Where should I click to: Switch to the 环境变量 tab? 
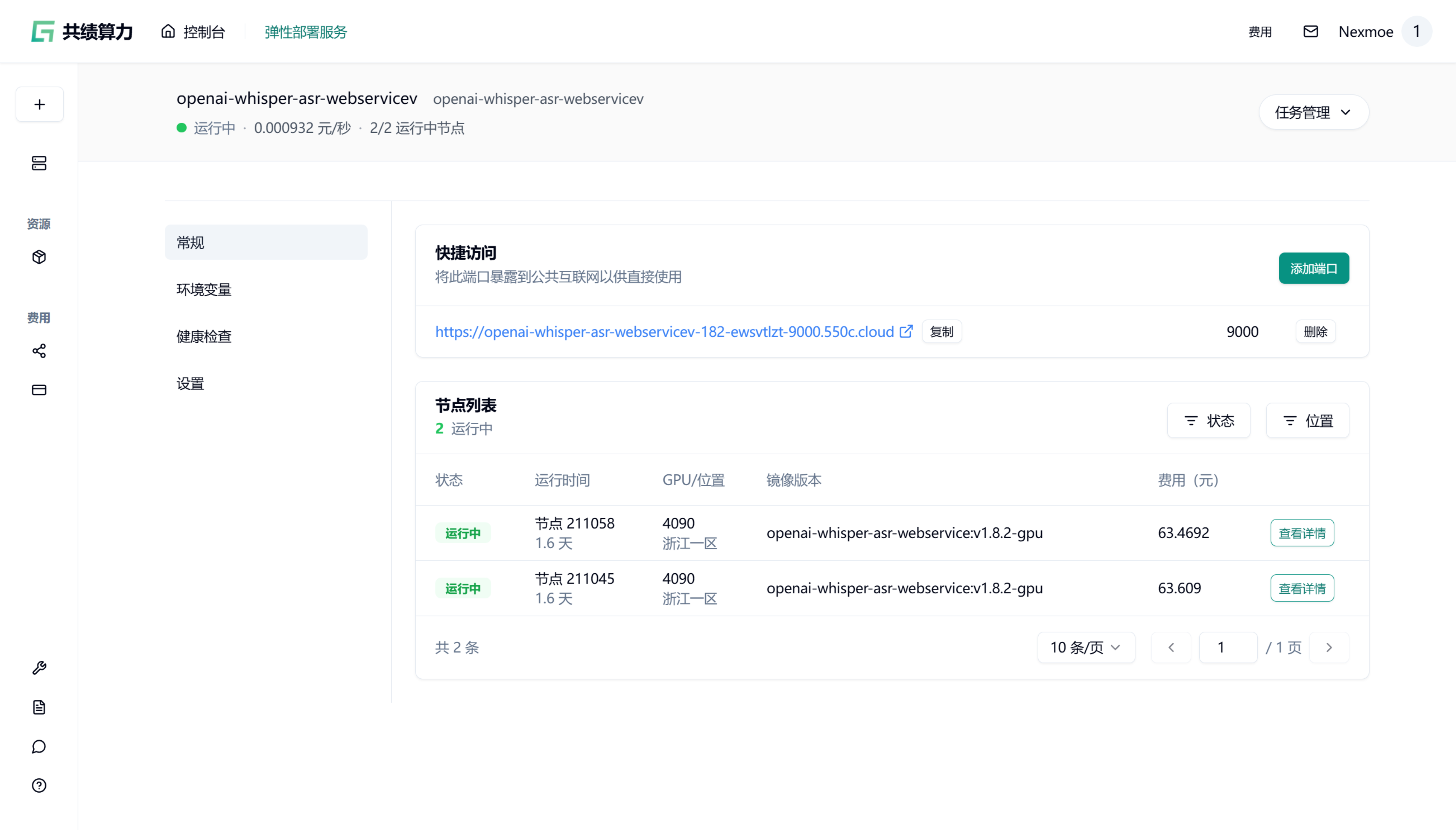tap(204, 290)
